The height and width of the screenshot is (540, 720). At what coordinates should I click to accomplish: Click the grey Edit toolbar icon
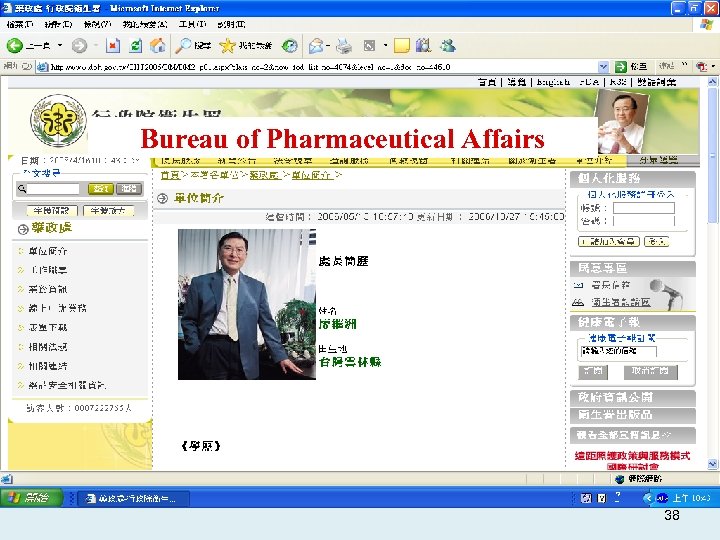point(369,45)
